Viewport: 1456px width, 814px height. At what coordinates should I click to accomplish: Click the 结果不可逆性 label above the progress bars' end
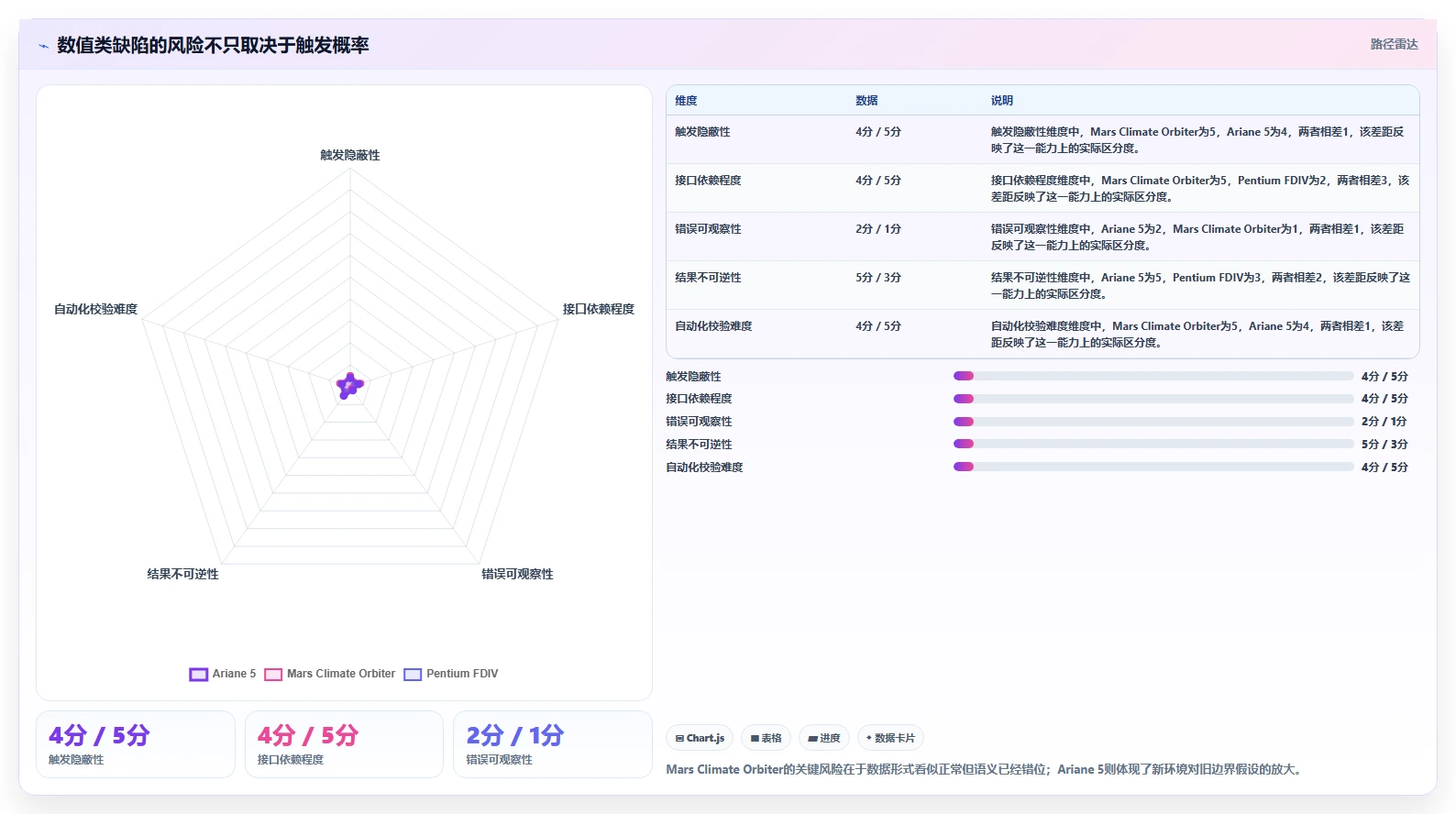pos(699,444)
